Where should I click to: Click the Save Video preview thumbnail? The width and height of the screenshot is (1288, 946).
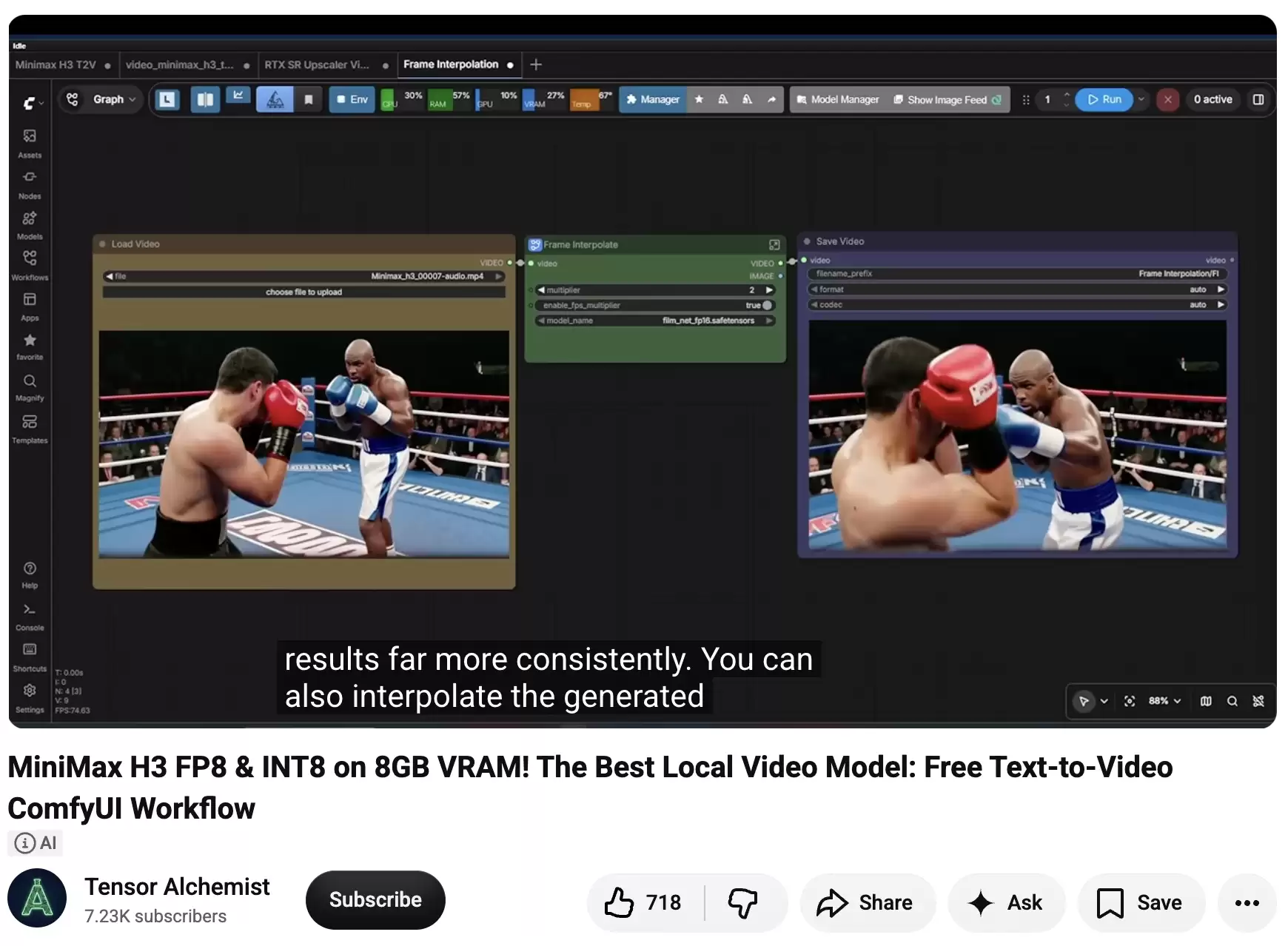pos(1017,435)
